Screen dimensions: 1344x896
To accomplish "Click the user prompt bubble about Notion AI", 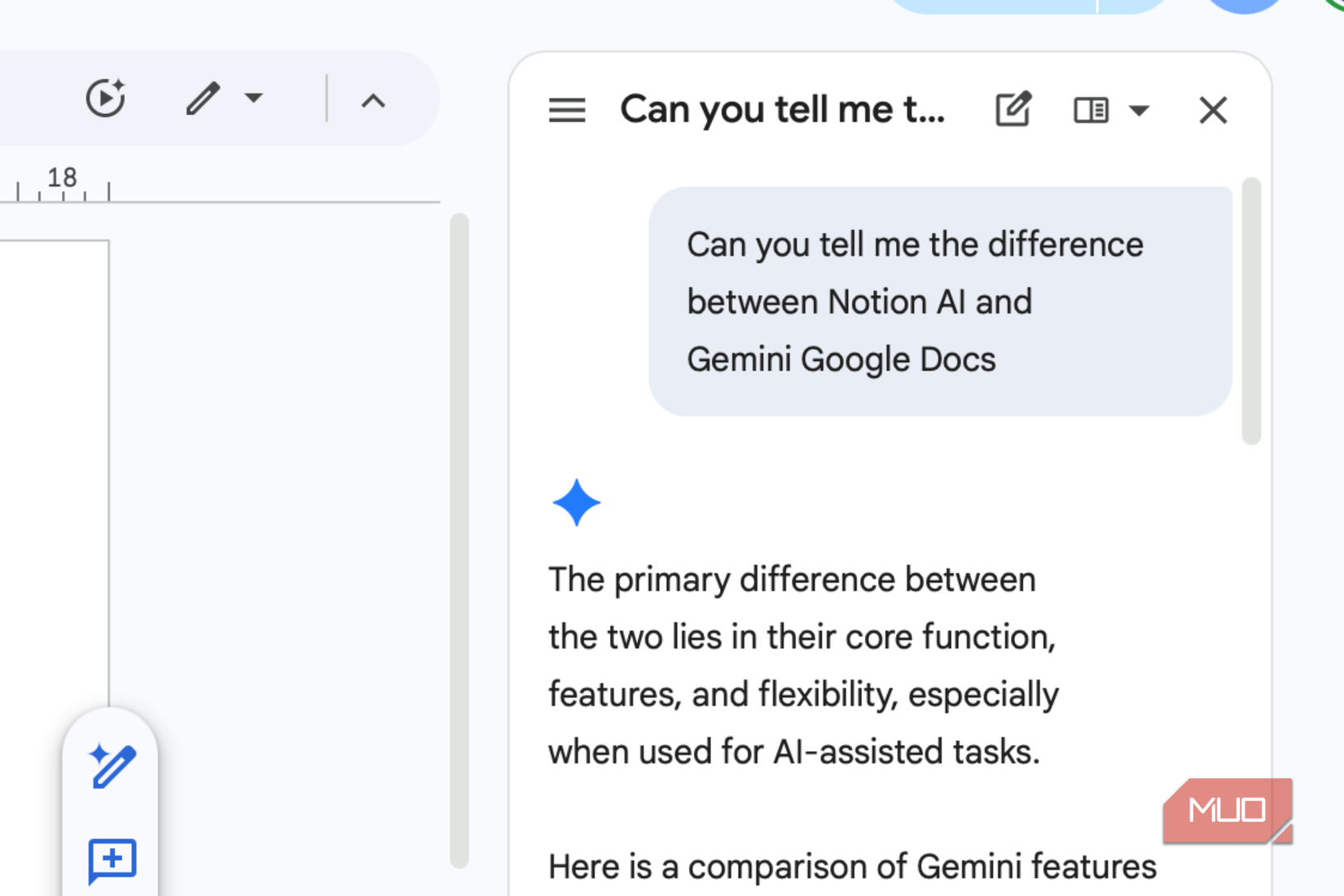I will click(x=940, y=301).
